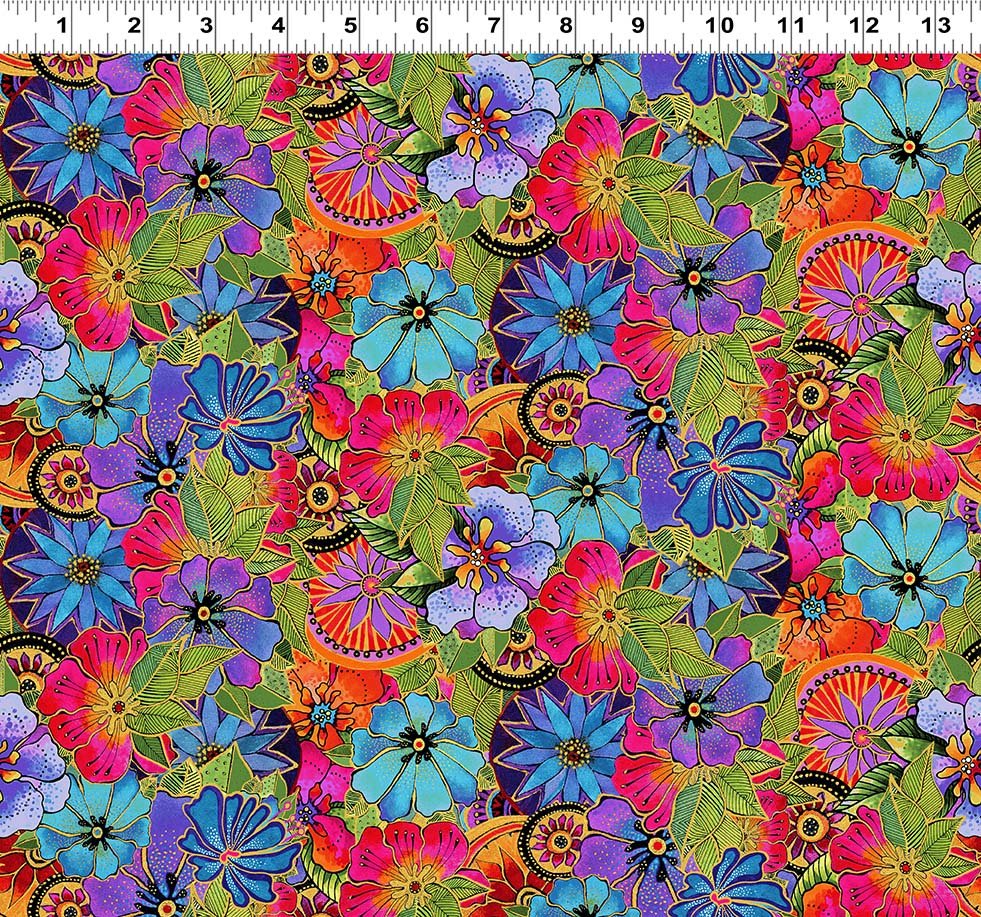Image resolution: width=981 pixels, height=917 pixels.
Task: Click the ruler's 4 inch label
Action: pyautogui.click(x=278, y=26)
